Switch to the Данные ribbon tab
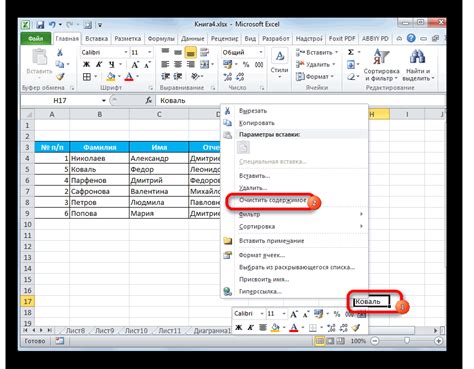 tap(193, 39)
